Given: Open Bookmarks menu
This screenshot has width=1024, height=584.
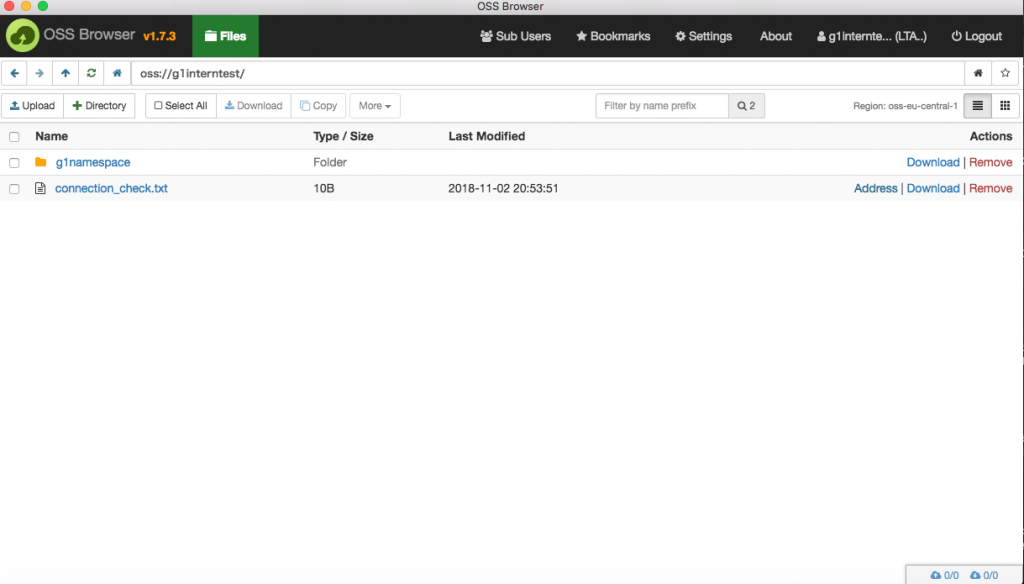Looking at the screenshot, I should coord(613,36).
